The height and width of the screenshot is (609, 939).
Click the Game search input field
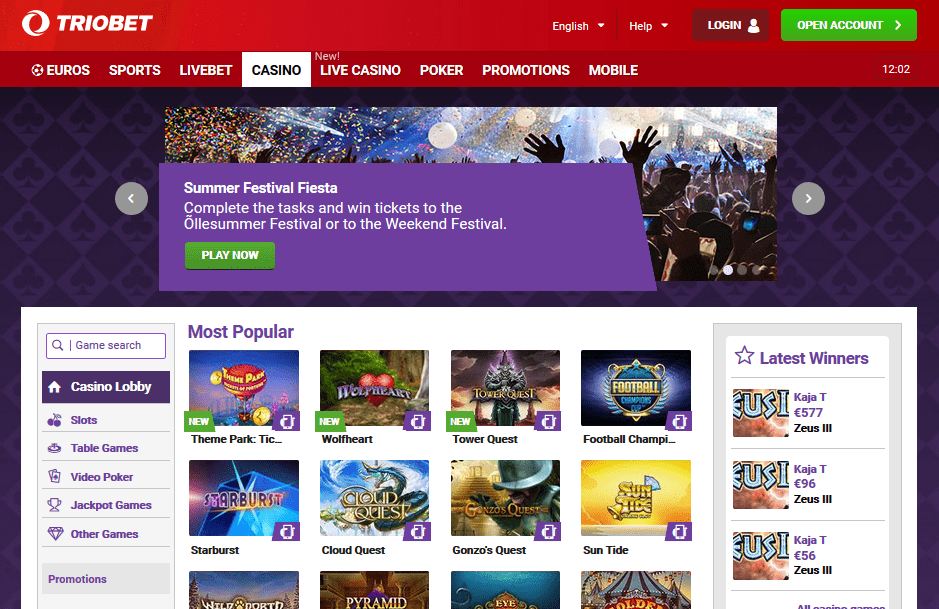106,346
